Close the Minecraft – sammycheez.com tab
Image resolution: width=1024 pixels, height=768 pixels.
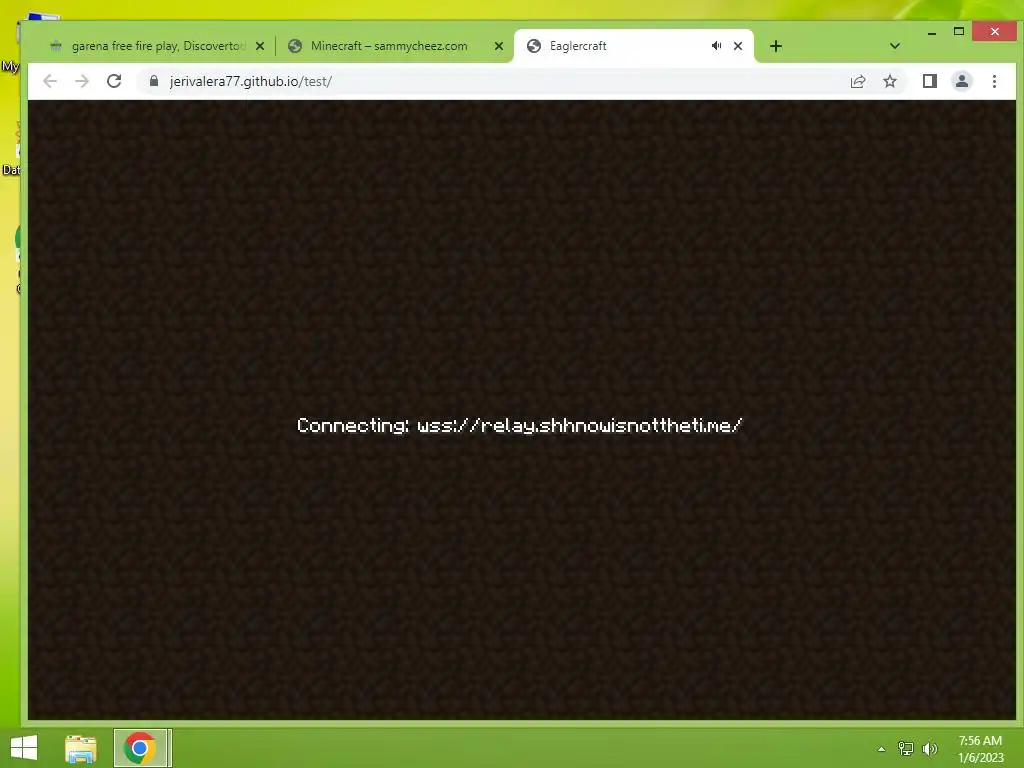point(499,46)
